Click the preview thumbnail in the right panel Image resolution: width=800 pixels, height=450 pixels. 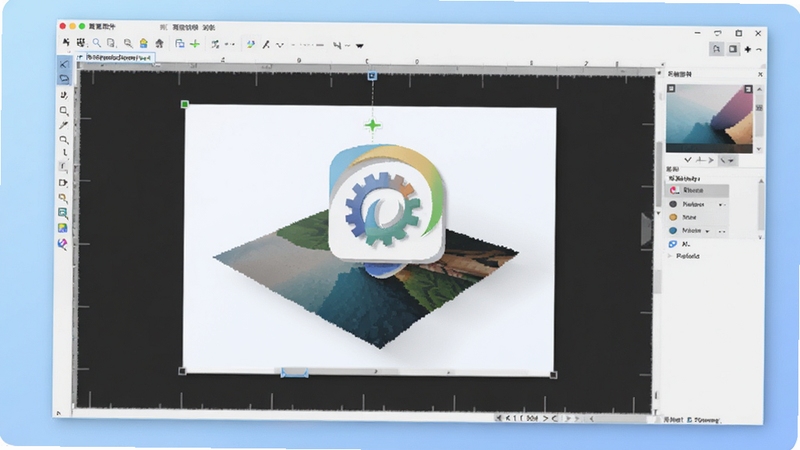709,118
